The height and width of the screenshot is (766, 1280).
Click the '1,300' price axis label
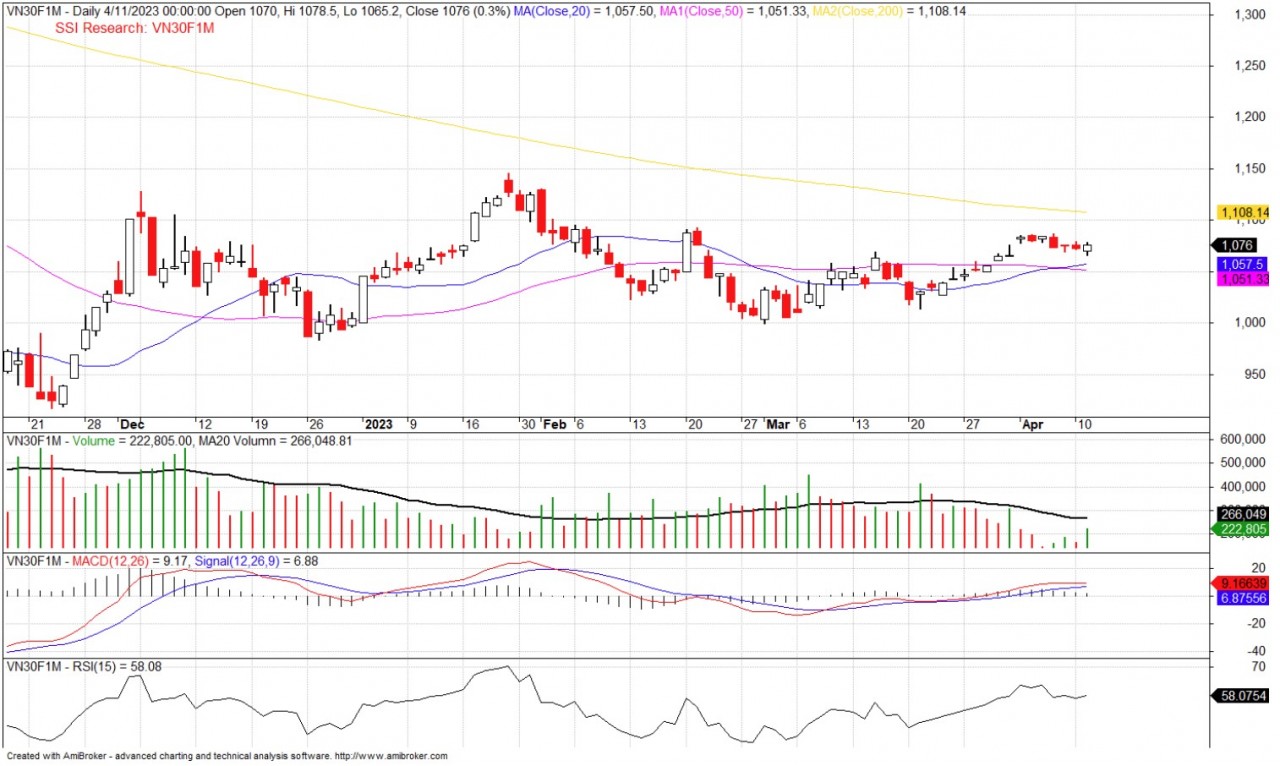click(1249, 15)
